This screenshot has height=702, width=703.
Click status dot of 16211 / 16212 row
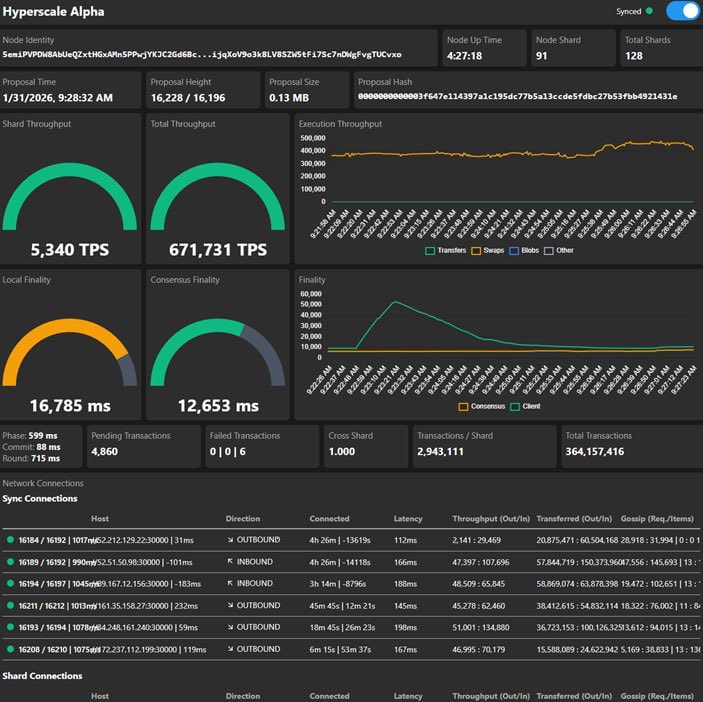tap(10, 605)
